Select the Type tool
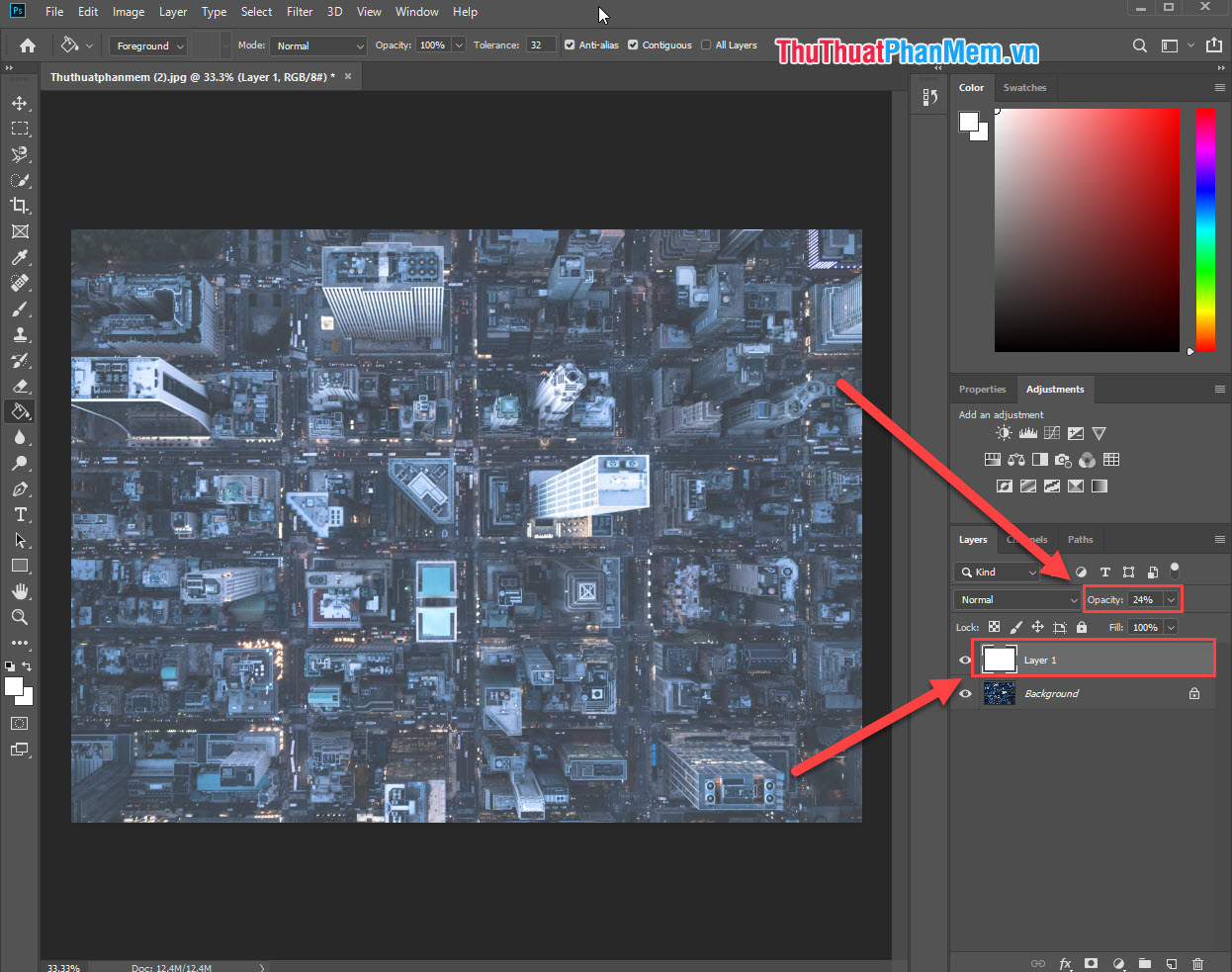1232x972 pixels. pos(20,514)
